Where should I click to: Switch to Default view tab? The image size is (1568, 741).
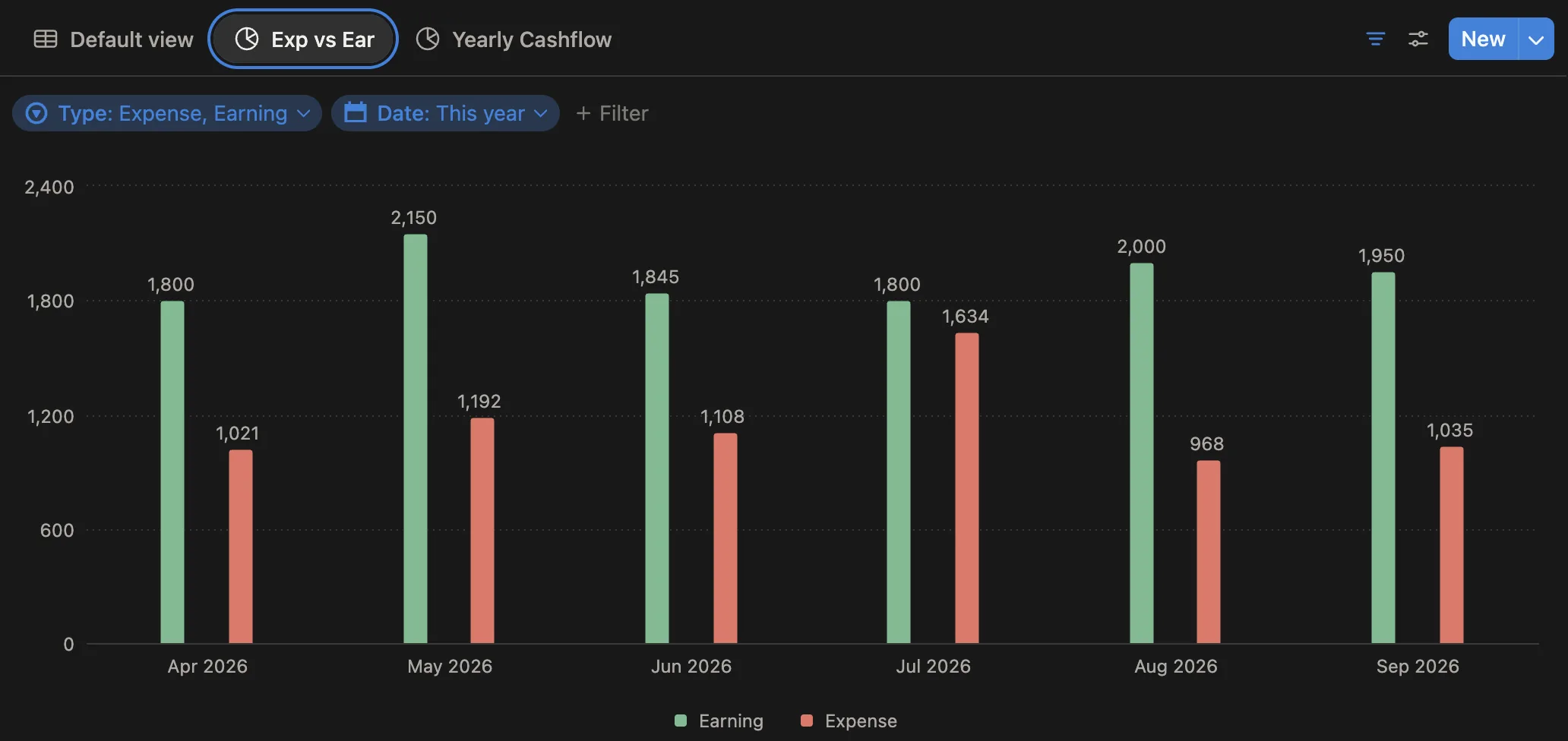point(114,39)
